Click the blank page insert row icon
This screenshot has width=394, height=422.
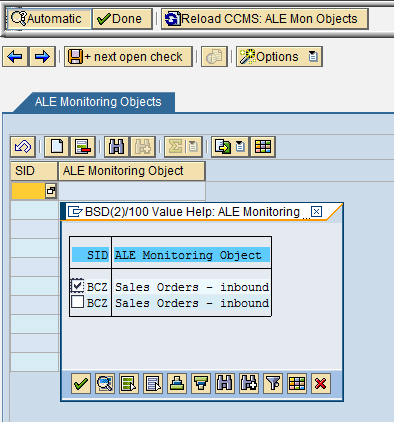(x=57, y=147)
